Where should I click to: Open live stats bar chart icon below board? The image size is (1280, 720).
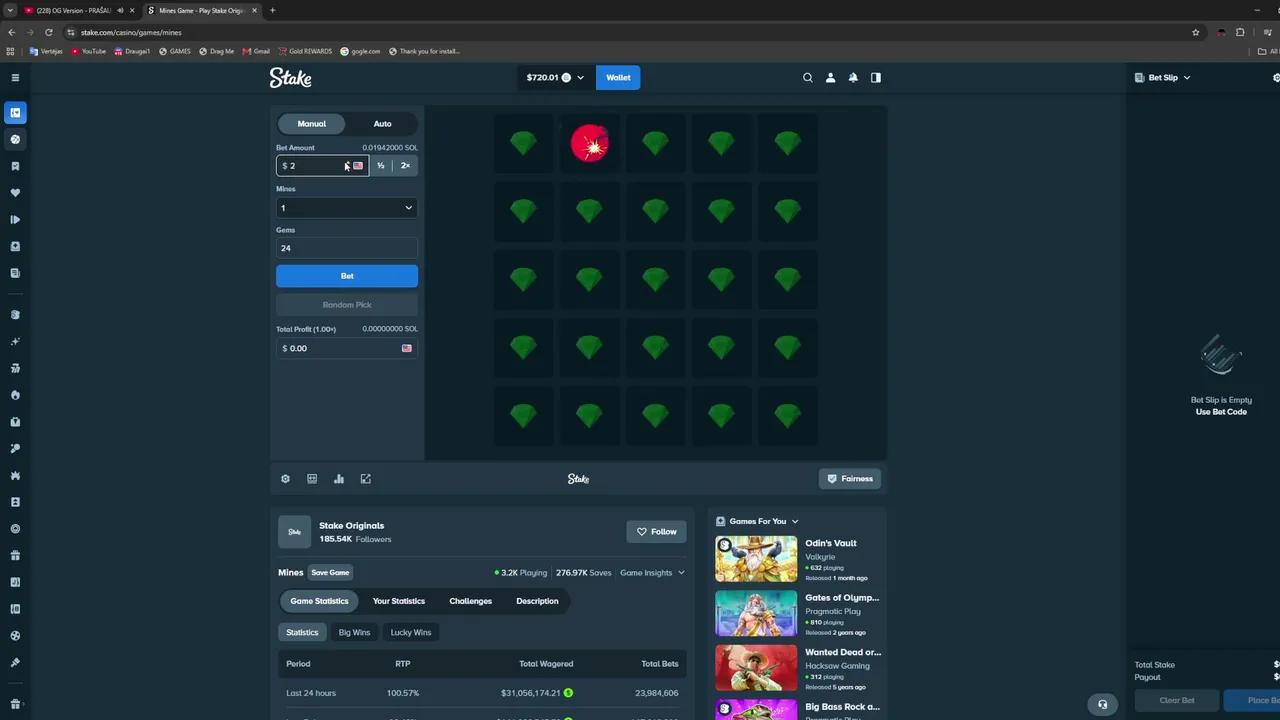[x=339, y=479]
